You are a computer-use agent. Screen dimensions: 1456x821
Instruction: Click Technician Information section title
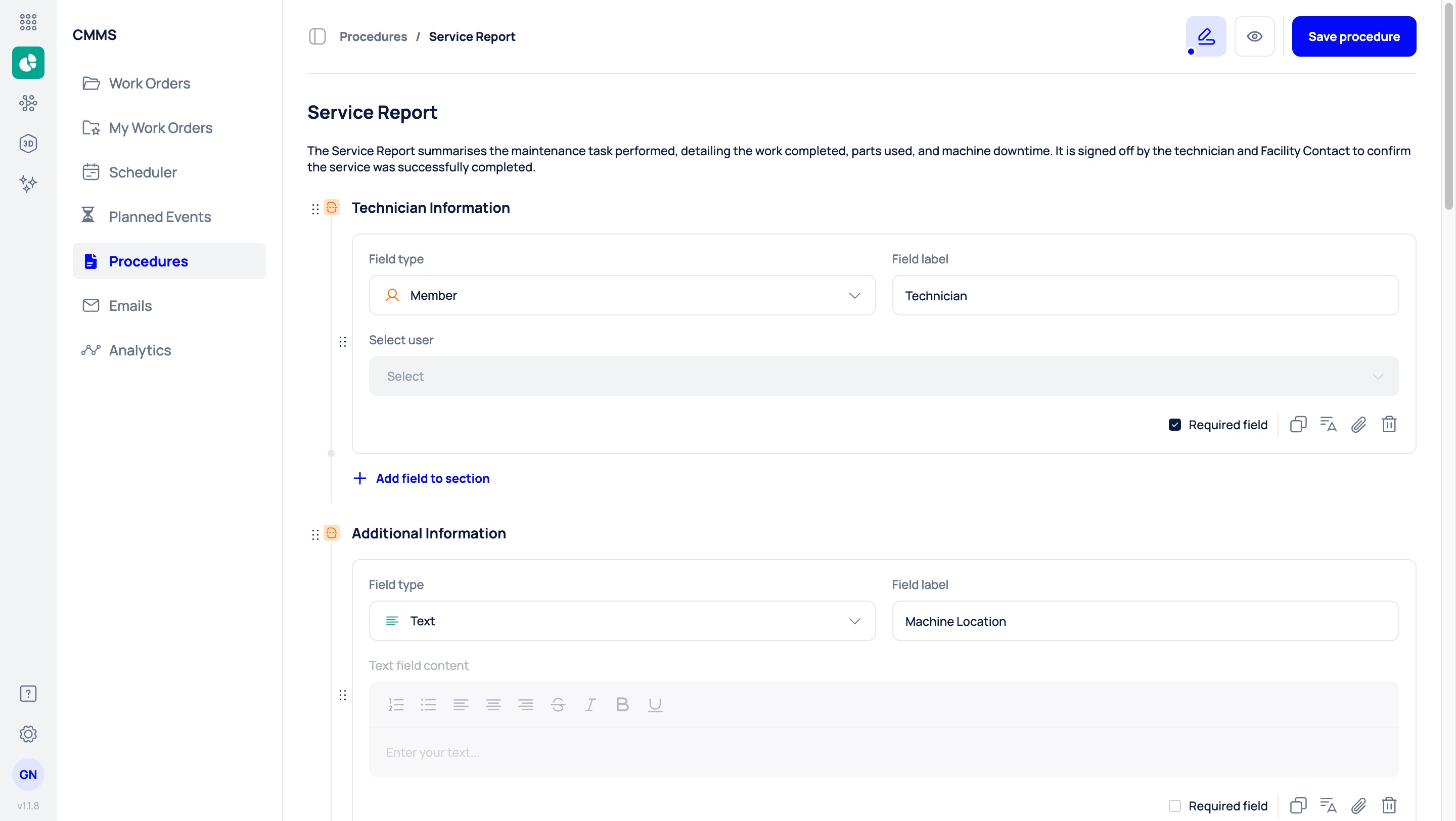(x=430, y=208)
